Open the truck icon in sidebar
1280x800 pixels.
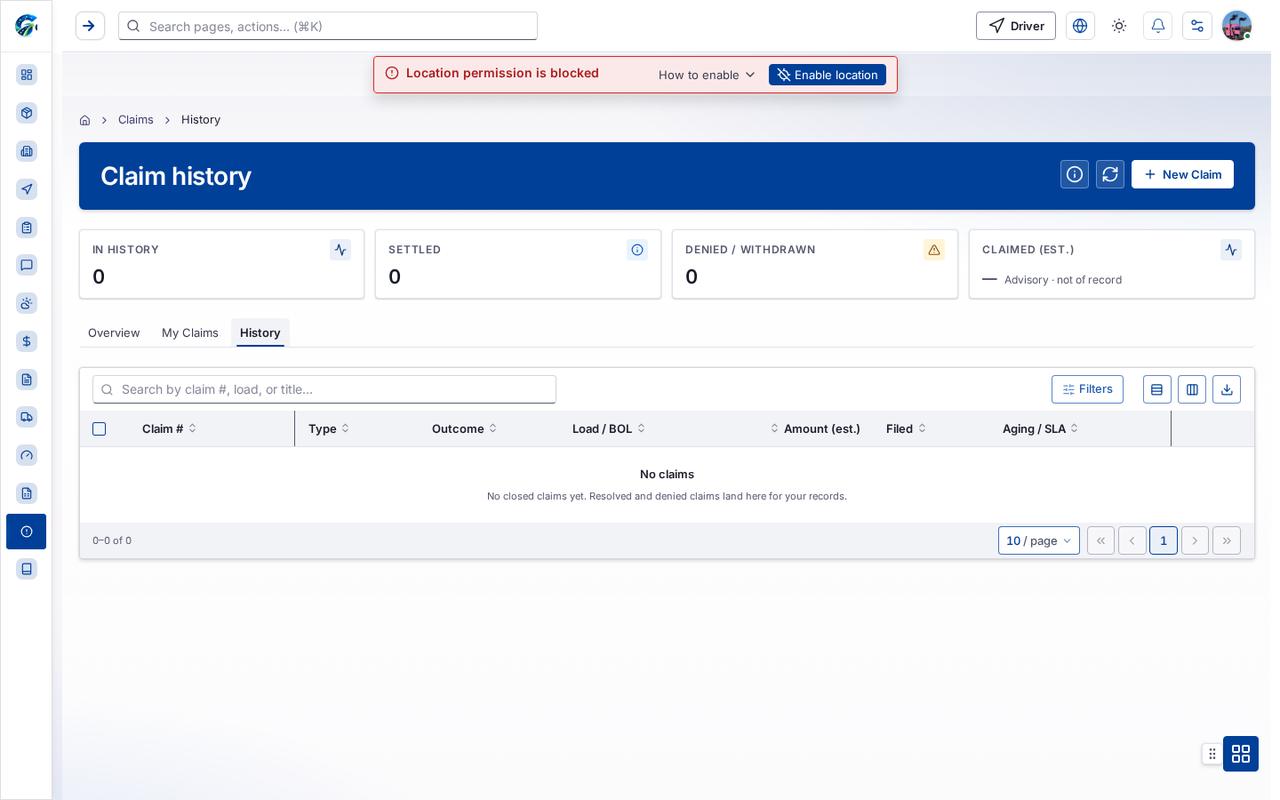click(x=27, y=417)
